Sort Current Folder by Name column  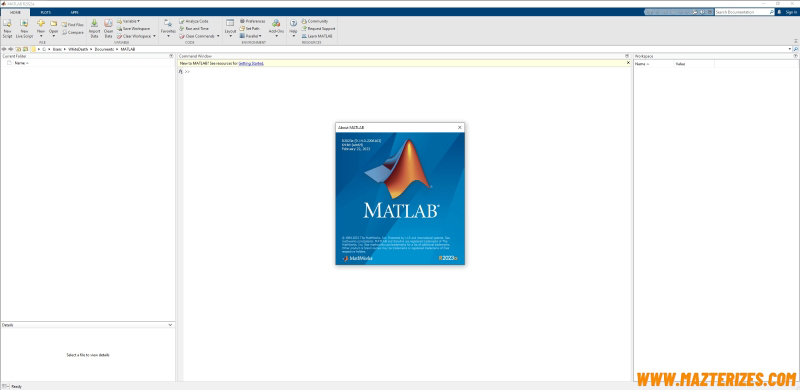[21, 63]
